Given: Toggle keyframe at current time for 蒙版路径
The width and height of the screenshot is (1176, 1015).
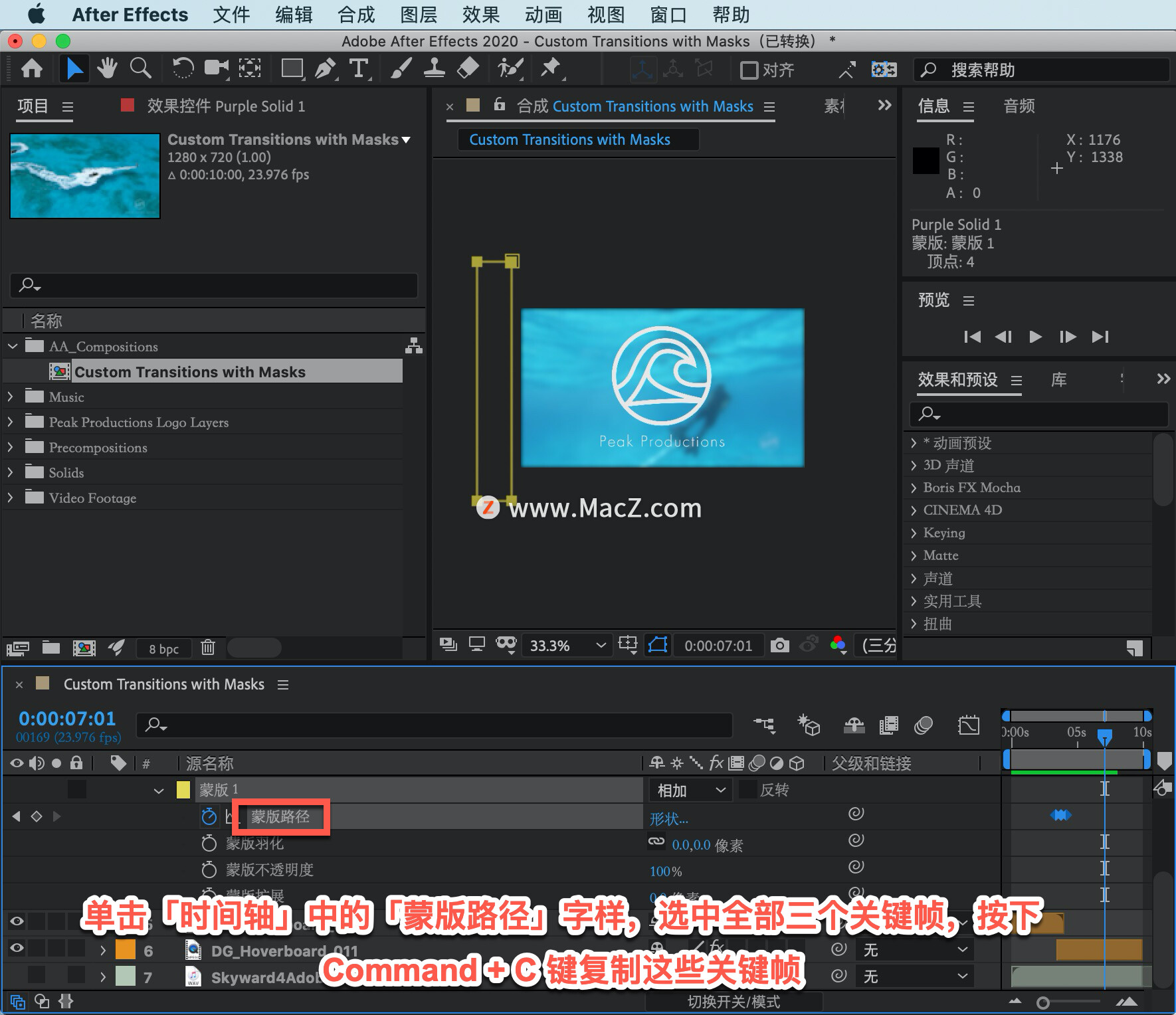Looking at the screenshot, I should click(x=37, y=816).
